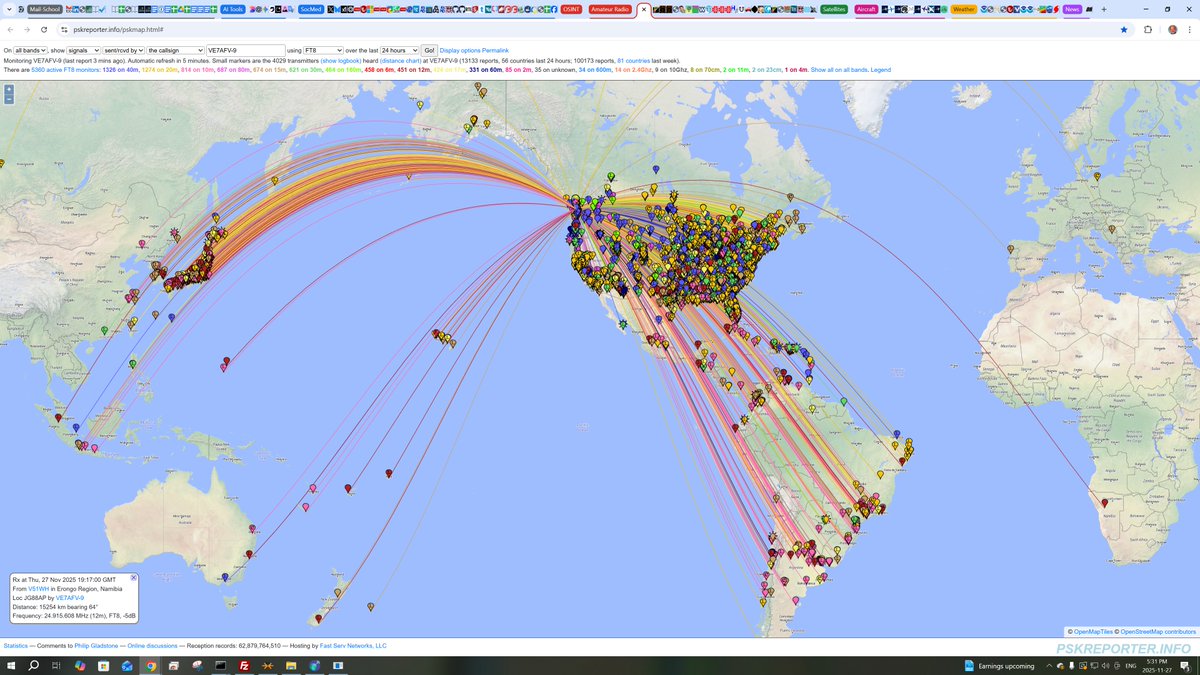Open the '24 hours' time range dropdown

(399, 50)
